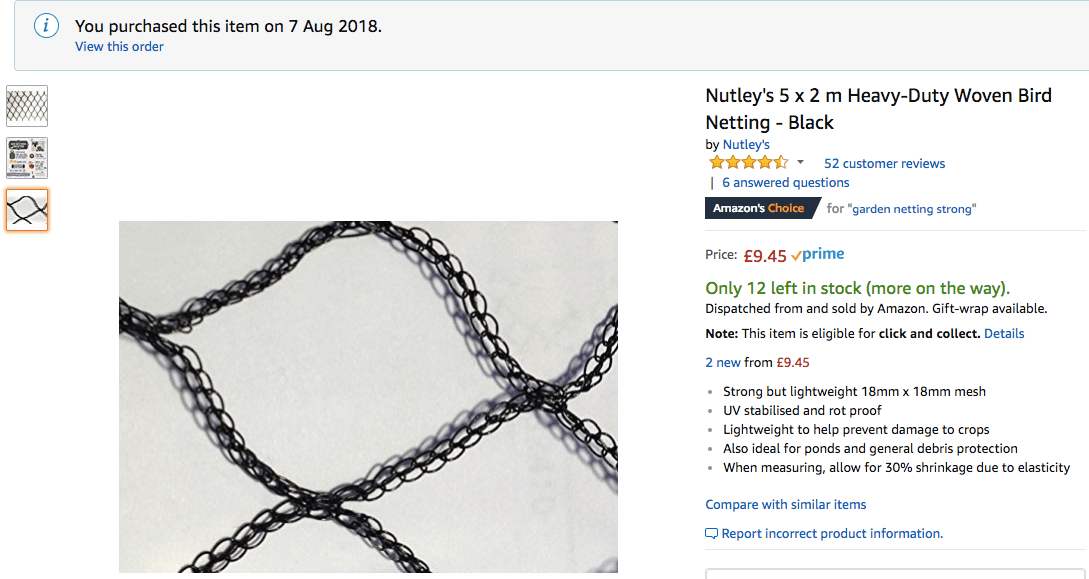The width and height of the screenshot is (1089, 579).
Task: Click the Amazon's Choice badge
Action: (758, 208)
